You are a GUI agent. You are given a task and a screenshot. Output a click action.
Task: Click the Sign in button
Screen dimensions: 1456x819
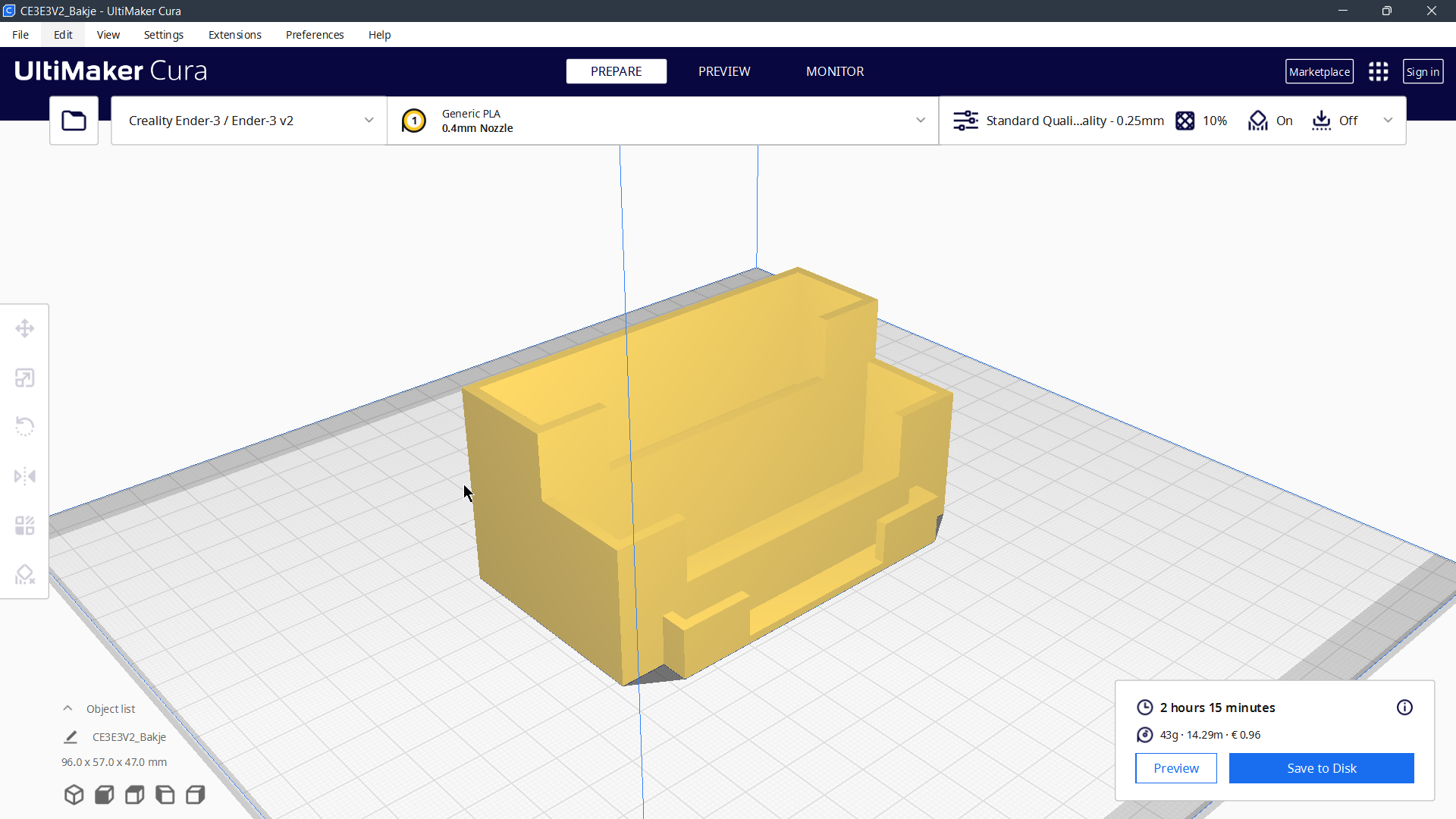[x=1423, y=71]
